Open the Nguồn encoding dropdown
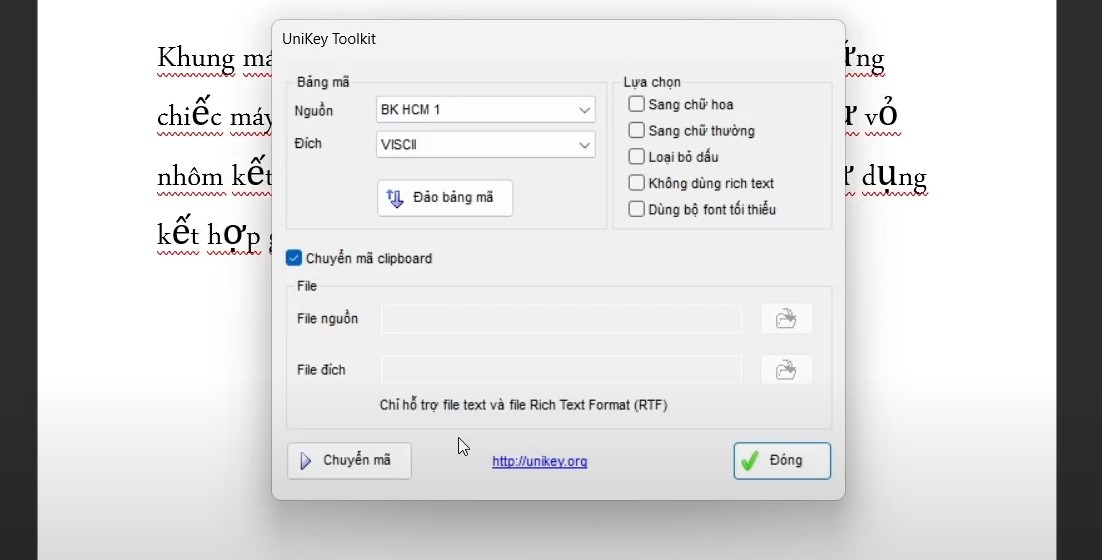This screenshot has width=1102, height=560. click(x=584, y=110)
